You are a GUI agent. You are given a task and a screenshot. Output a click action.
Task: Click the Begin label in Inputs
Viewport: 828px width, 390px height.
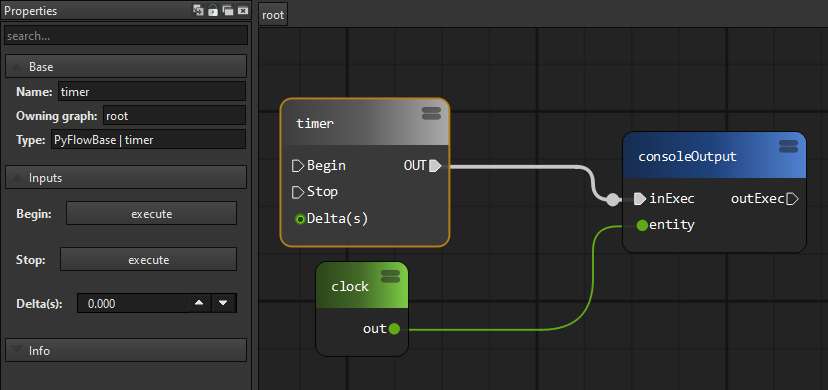[x=34, y=214]
